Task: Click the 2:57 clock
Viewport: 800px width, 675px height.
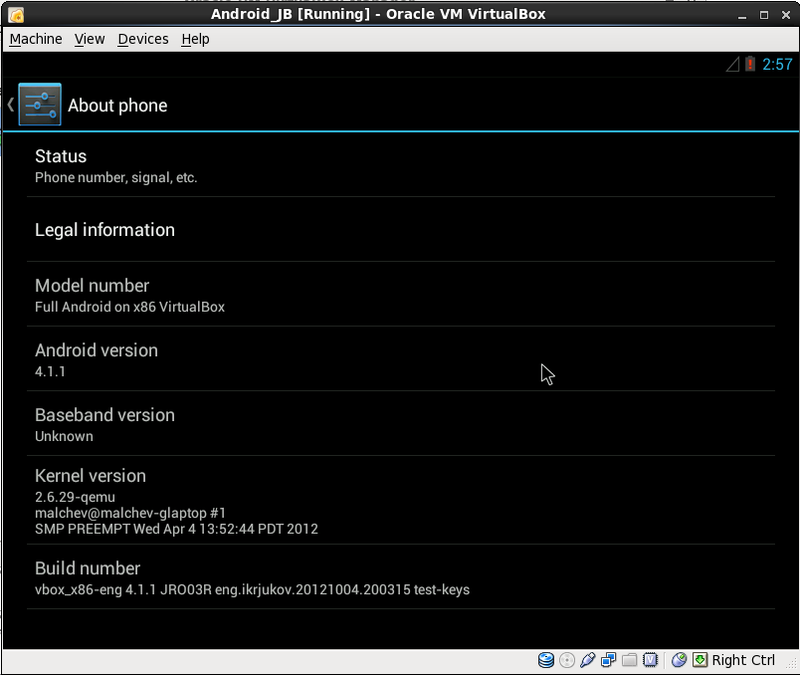Action: 777,64
